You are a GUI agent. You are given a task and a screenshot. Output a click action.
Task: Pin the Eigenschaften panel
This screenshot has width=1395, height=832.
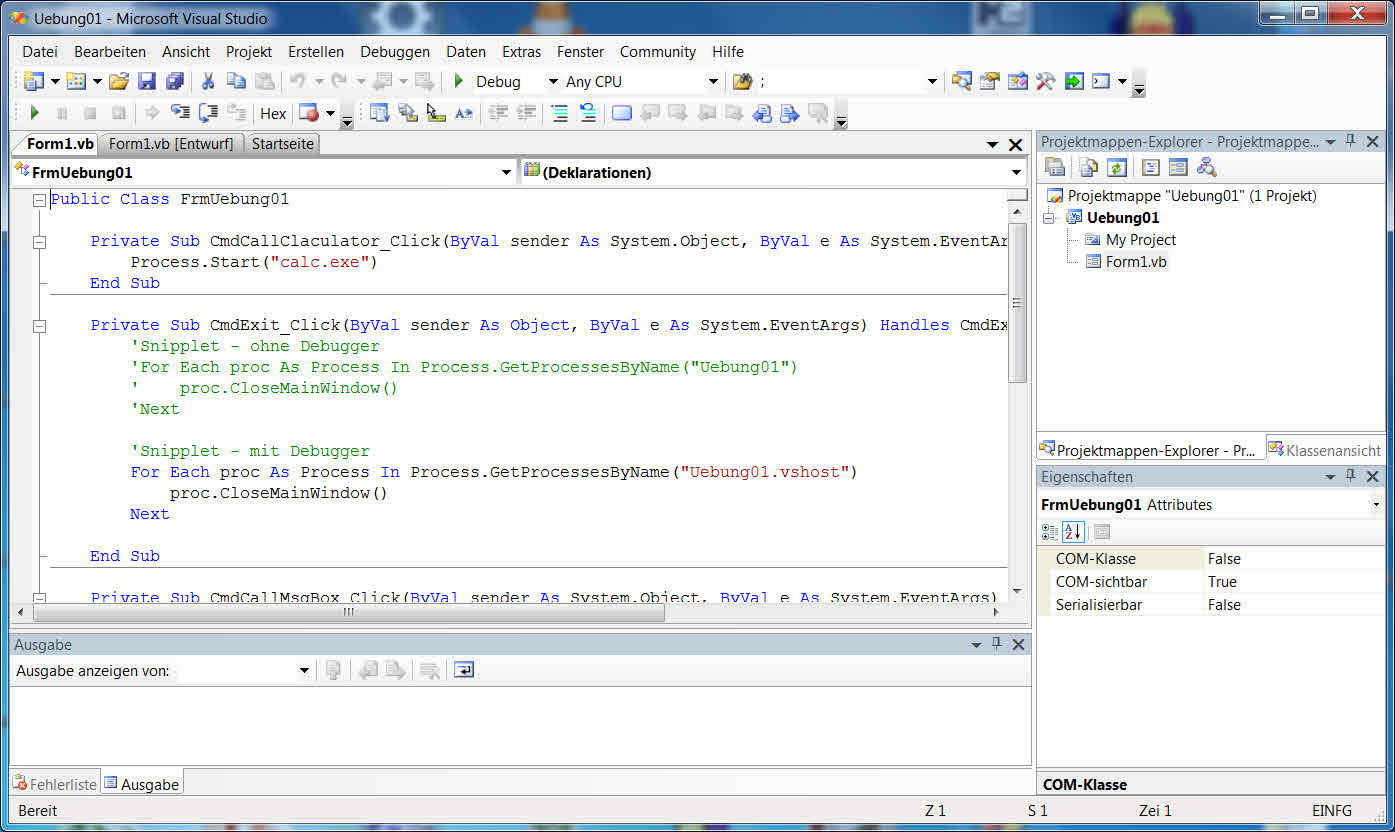coord(1350,476)
